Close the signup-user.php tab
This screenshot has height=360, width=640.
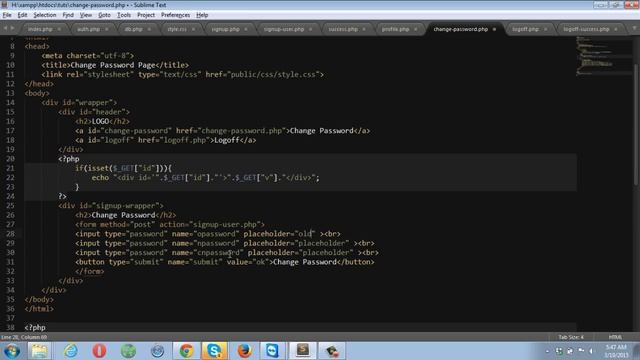pos(310,29)
